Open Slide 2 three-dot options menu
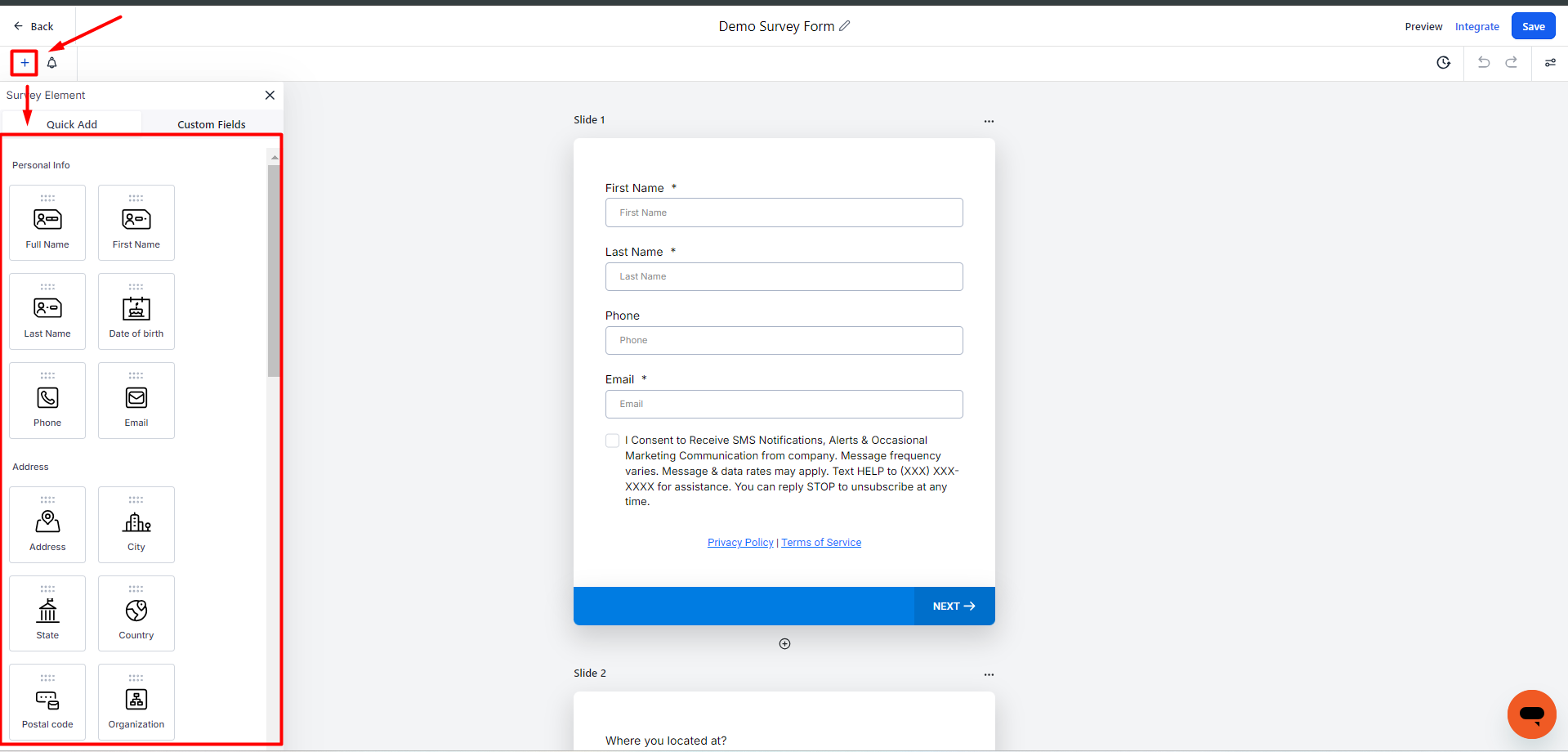This screenshot has height=752, width=1568. (989, 674)
